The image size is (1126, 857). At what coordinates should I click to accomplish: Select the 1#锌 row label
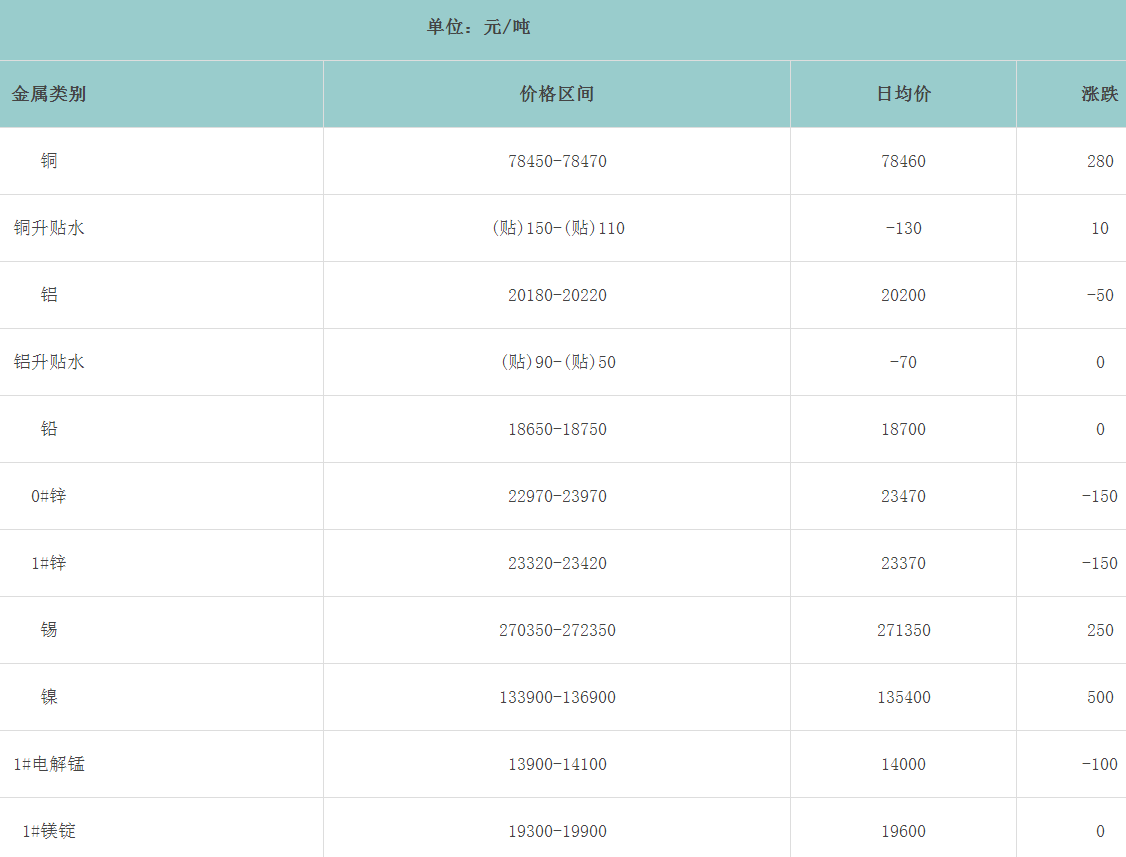(x=49, y=563)
